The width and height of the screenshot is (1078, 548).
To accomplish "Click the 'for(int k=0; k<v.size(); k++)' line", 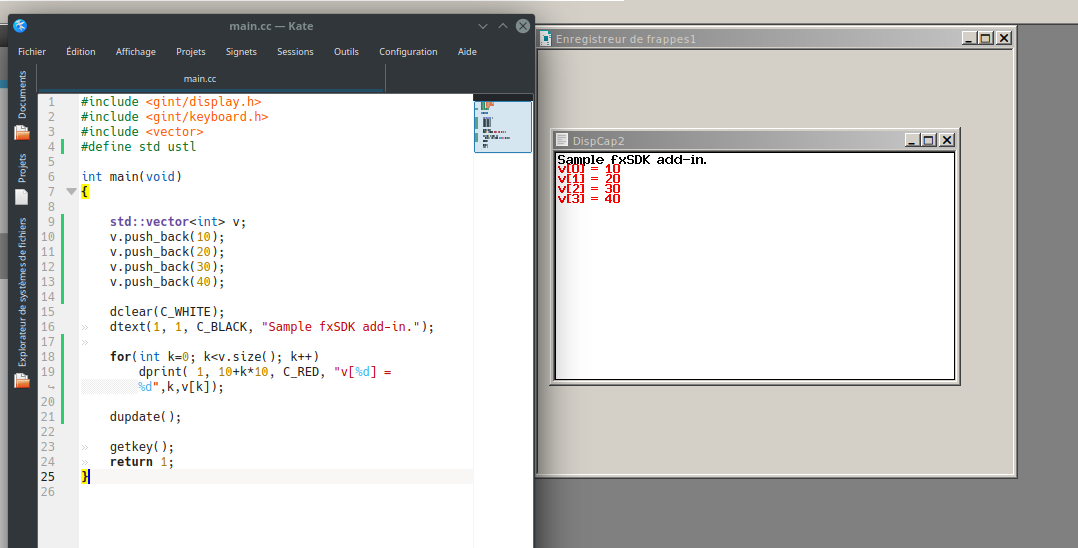I will click(x=214, y=357).
